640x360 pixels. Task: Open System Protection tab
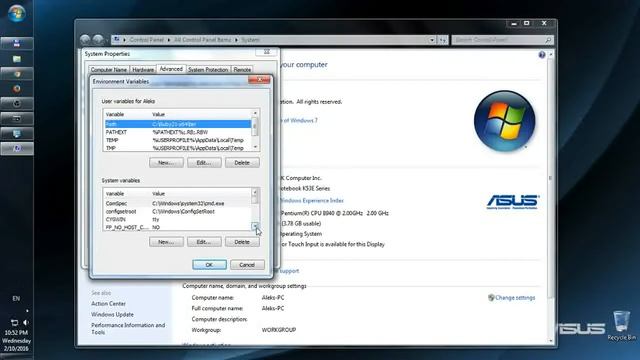[x=208, y=70]
